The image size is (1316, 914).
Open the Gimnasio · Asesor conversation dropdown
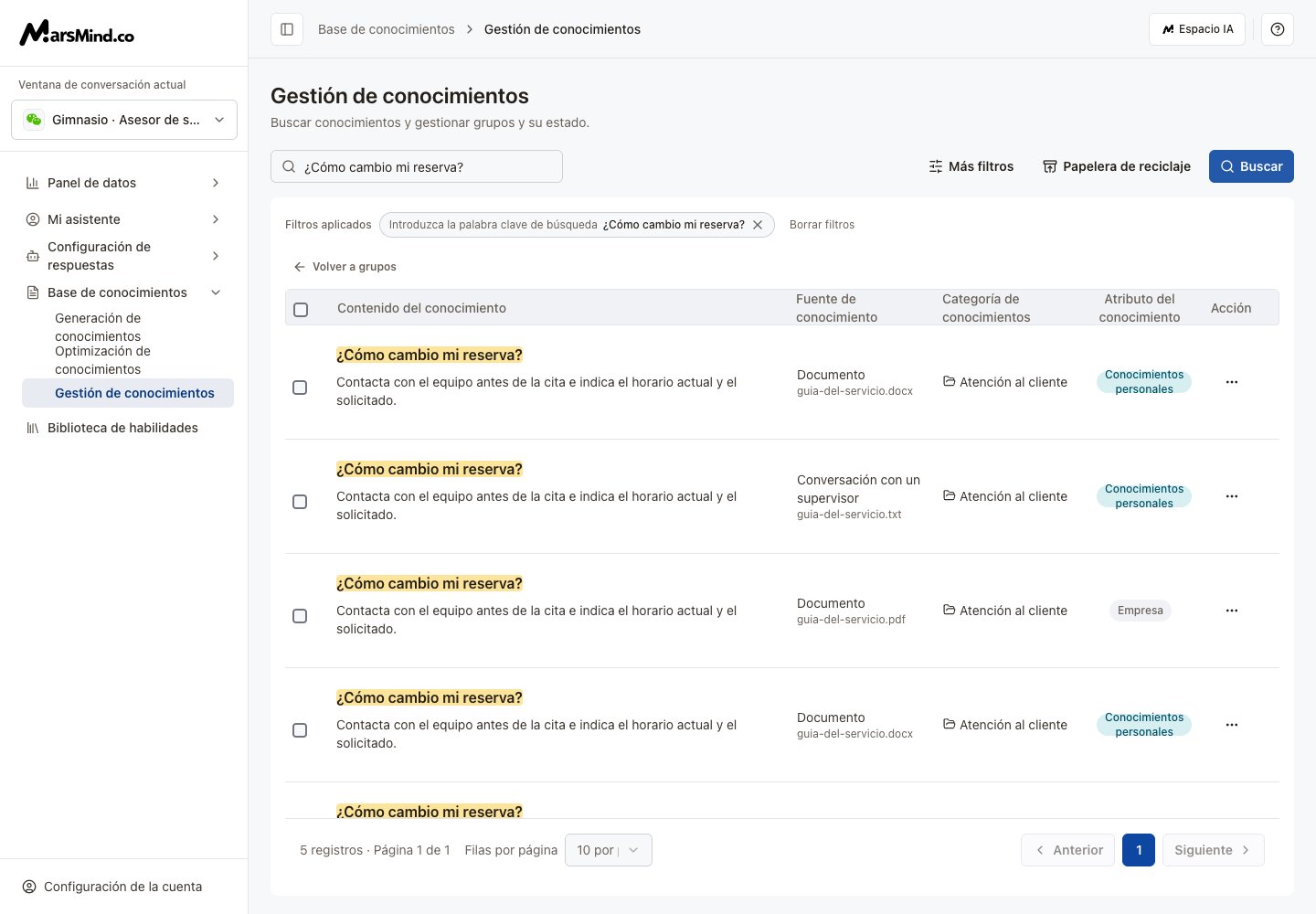point(124,120)
